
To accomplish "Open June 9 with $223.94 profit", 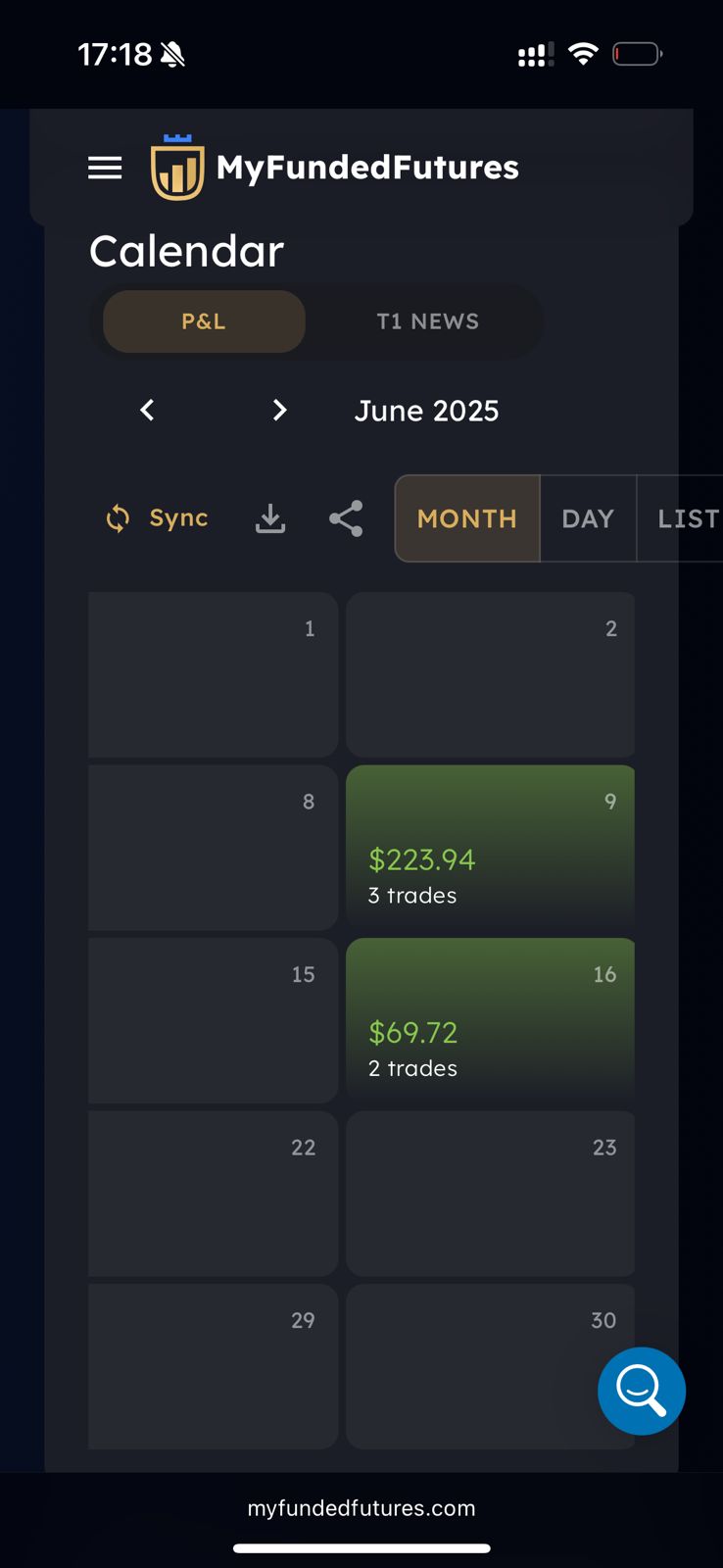I will click(x=490, y=847).
